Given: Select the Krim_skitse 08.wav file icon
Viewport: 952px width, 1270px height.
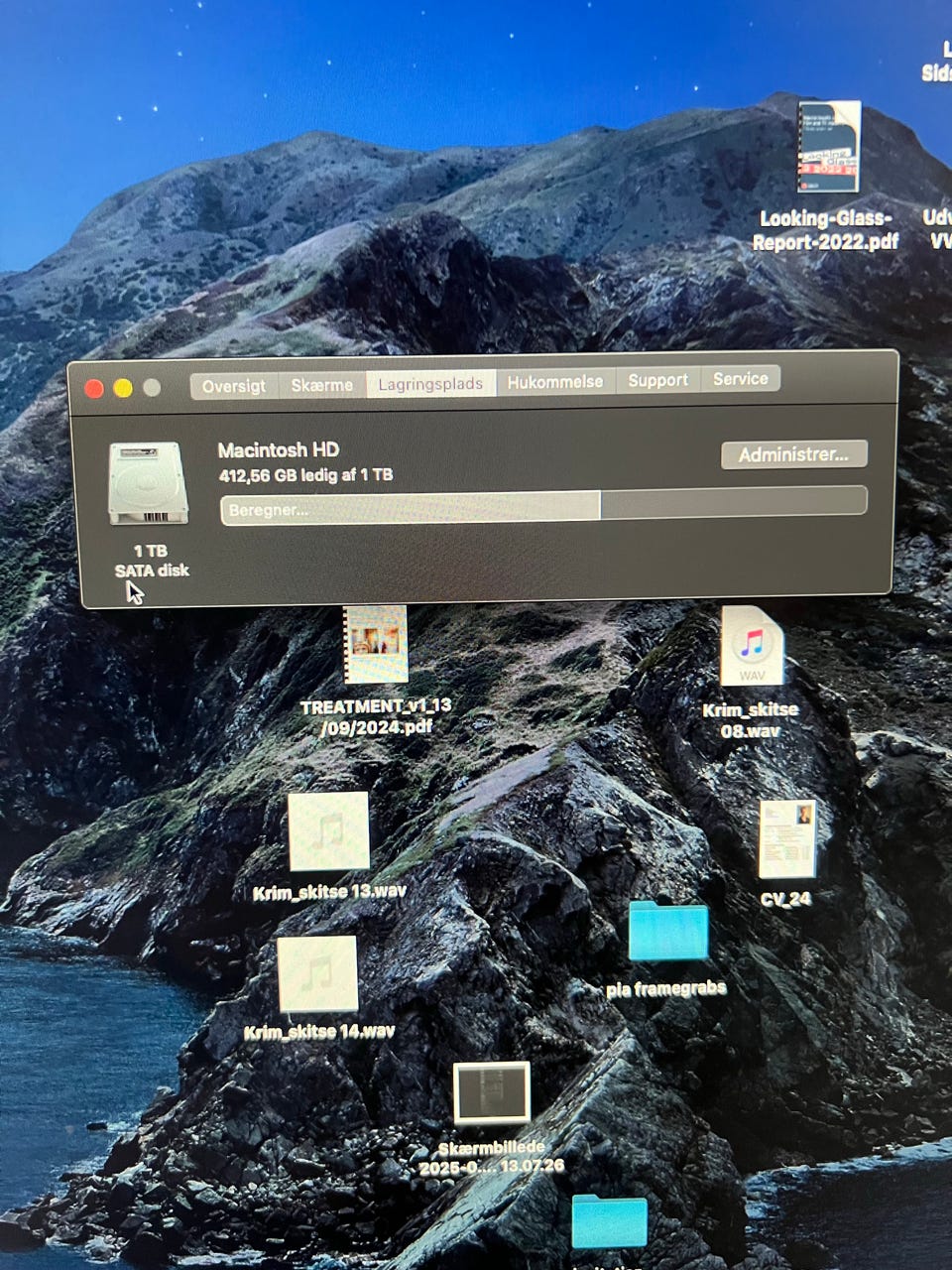Looking at the screenshot, I should click(753, 647).
